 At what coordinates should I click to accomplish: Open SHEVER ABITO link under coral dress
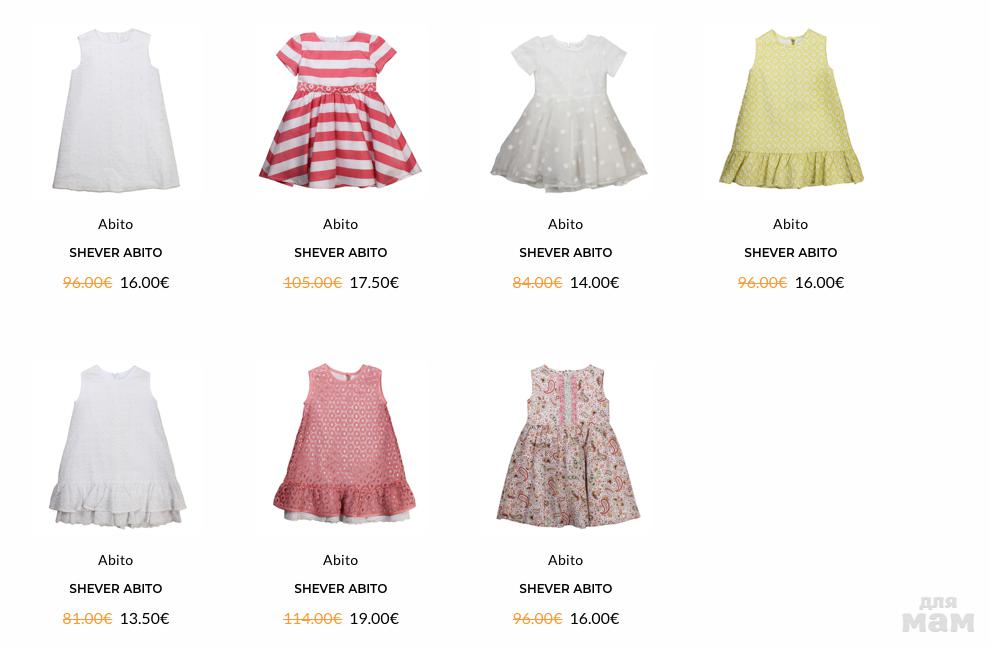coord(340,588)
